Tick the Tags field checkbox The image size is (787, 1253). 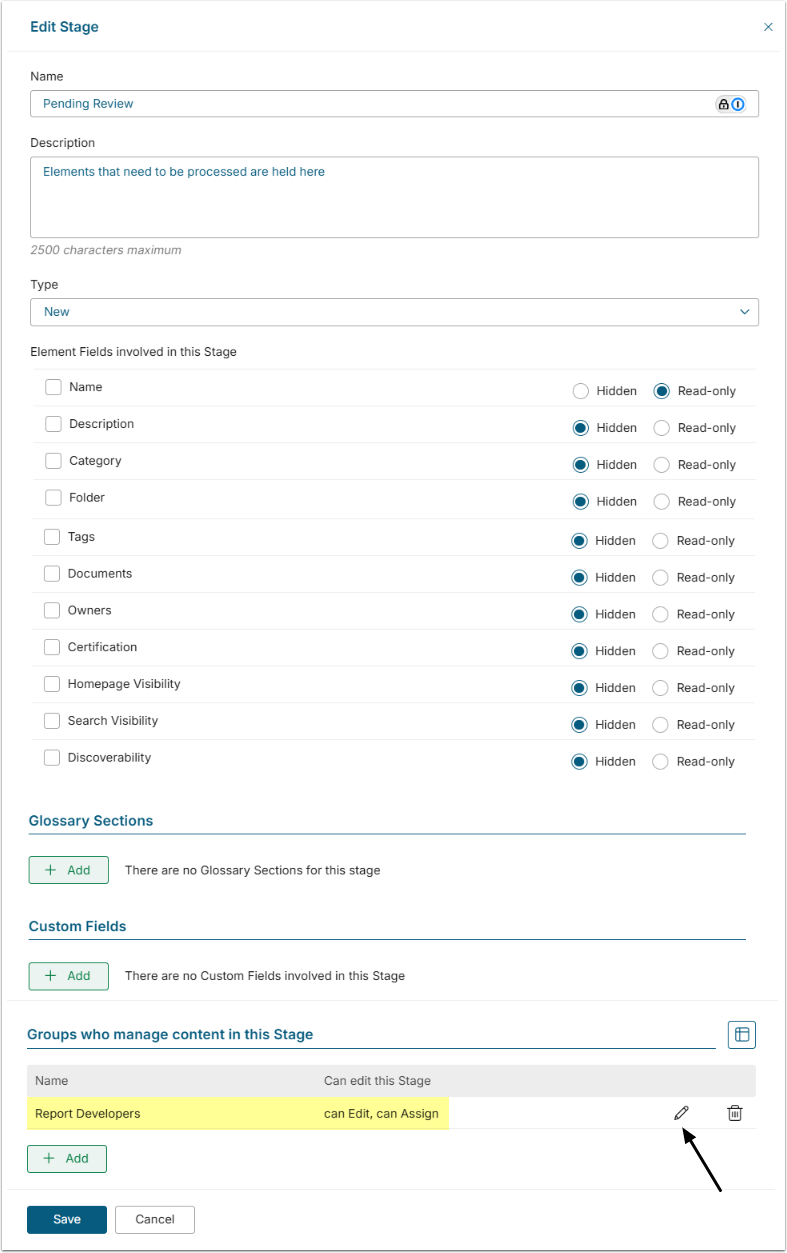pyautogui.click(x=52, y=537)
